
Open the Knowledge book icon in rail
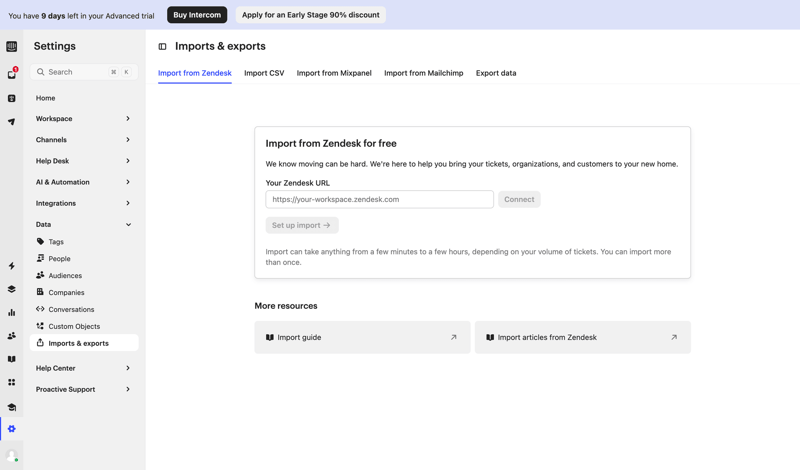tap(12, 359)
